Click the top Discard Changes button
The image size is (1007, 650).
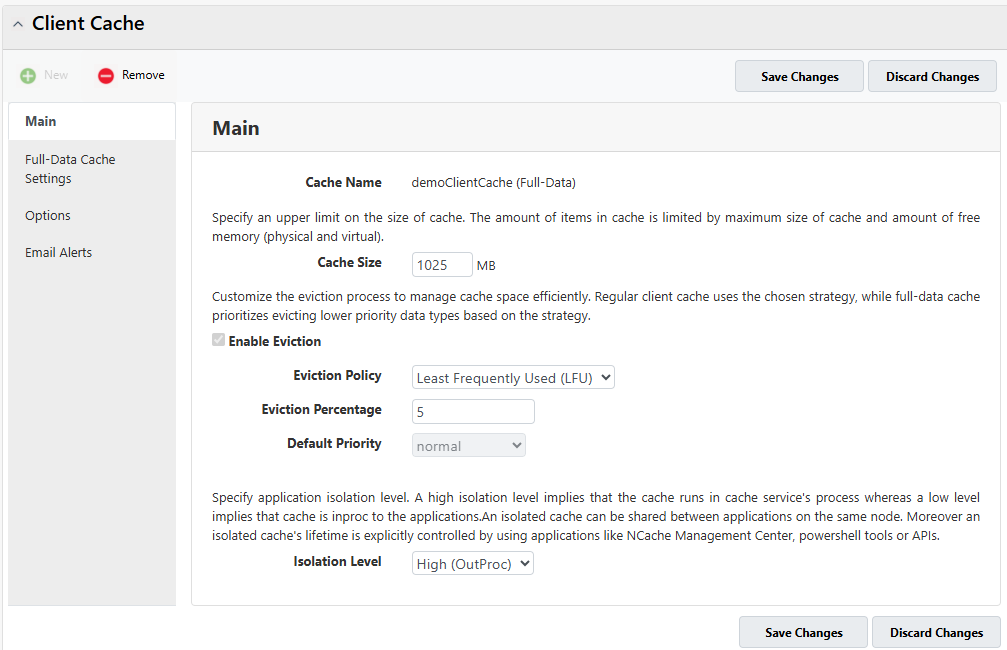[933, 76]
